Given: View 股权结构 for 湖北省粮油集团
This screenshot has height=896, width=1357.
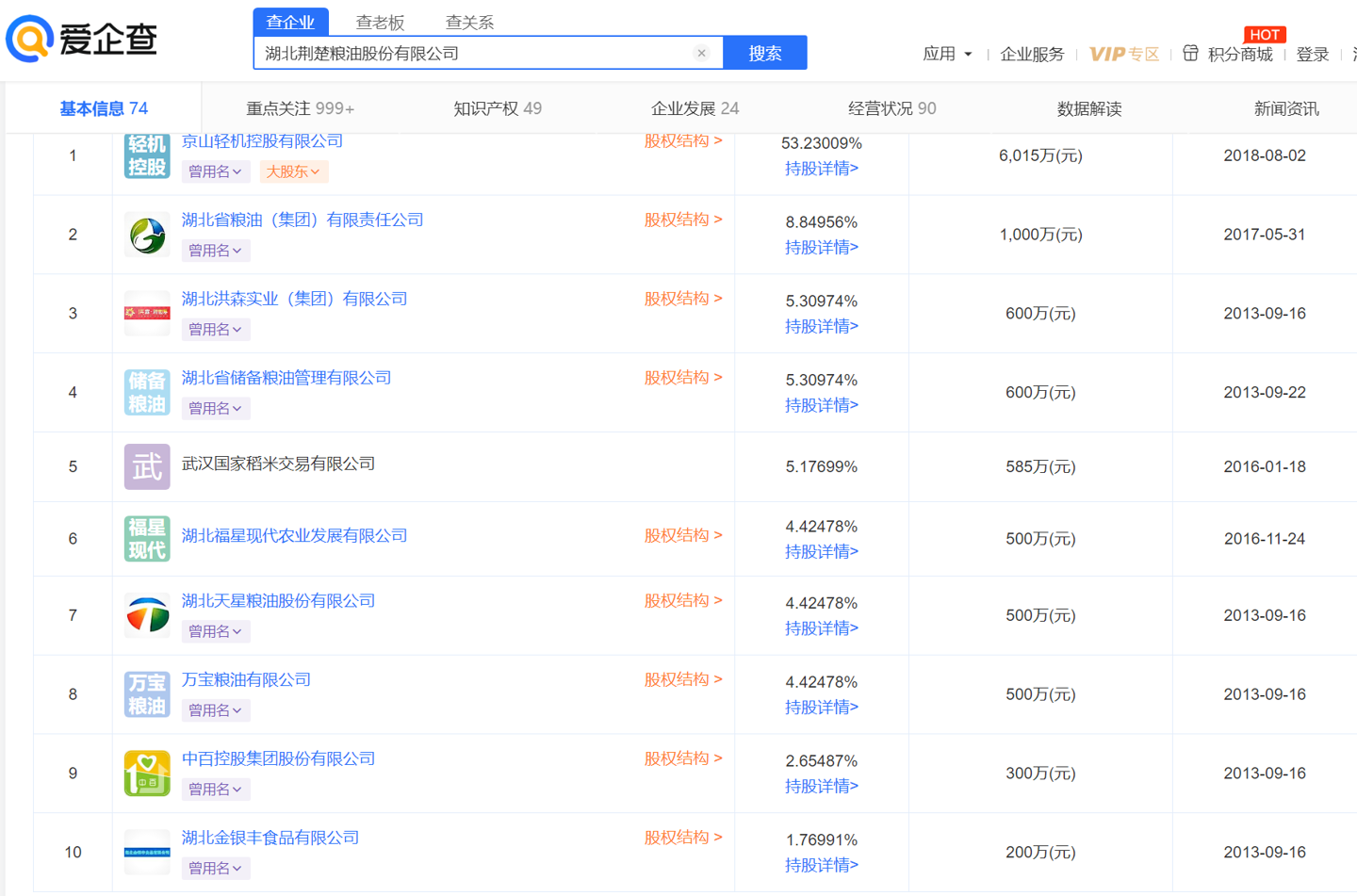Looking at the screenshot, I should click(x=683, y=220).
